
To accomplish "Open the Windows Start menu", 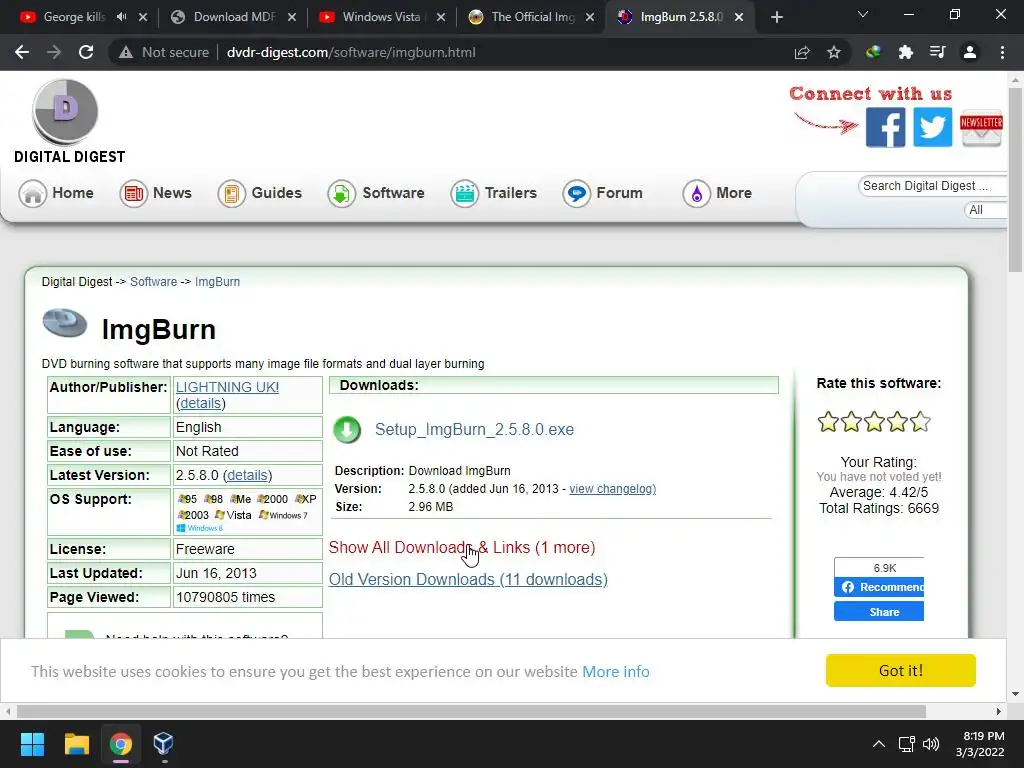I will [x=32, y=744].
